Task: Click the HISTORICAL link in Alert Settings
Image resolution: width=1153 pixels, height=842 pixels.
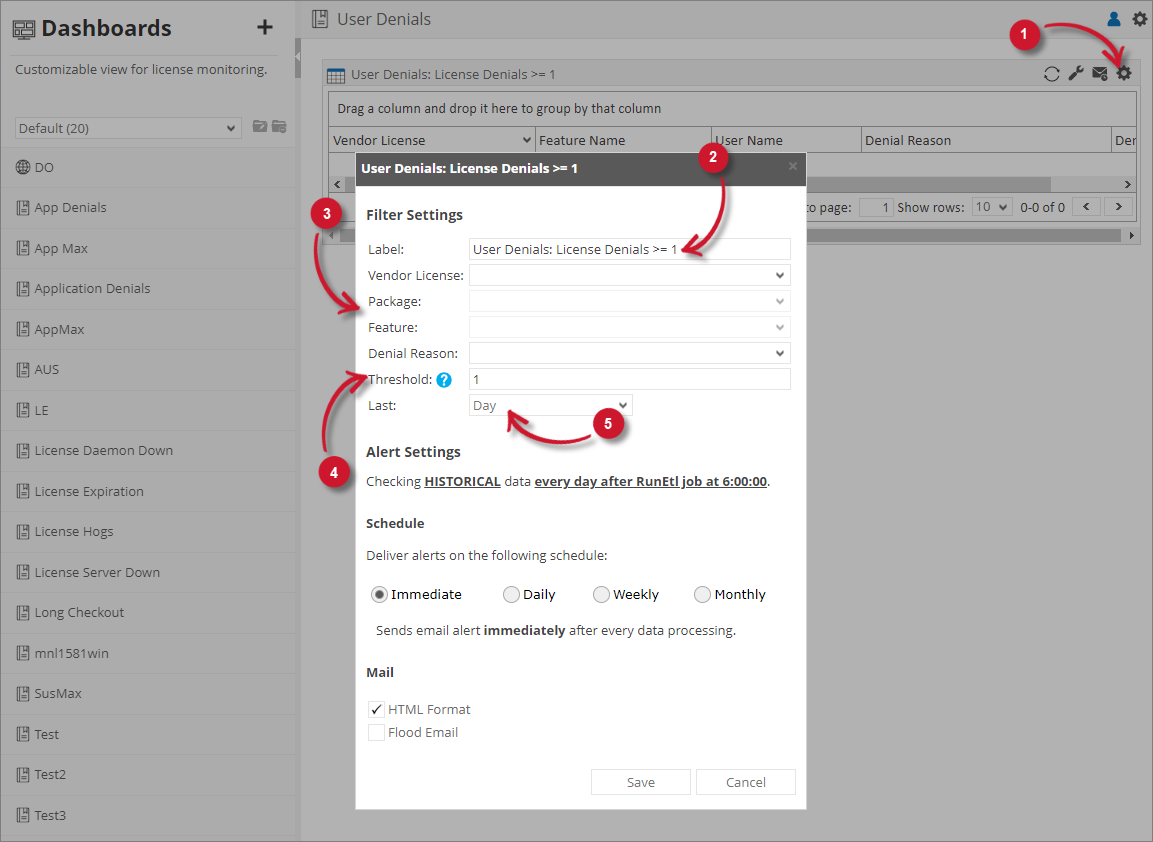Action: (x=463, y=482)
